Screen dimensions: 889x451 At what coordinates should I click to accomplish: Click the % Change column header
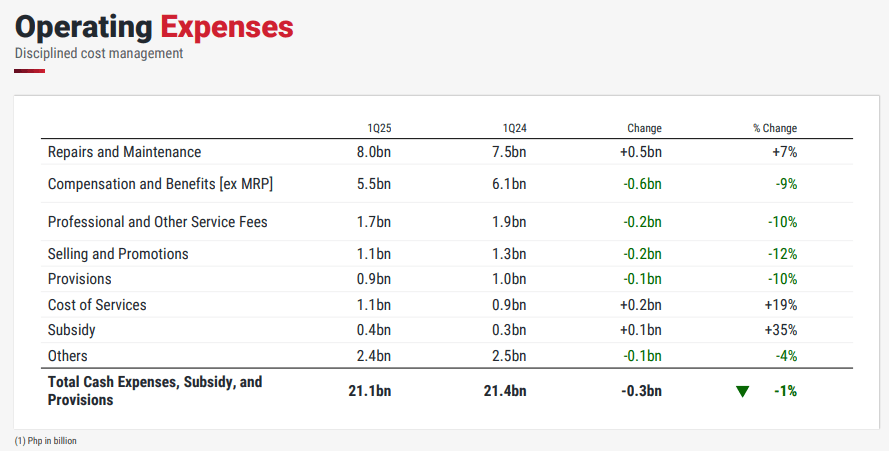775,128
